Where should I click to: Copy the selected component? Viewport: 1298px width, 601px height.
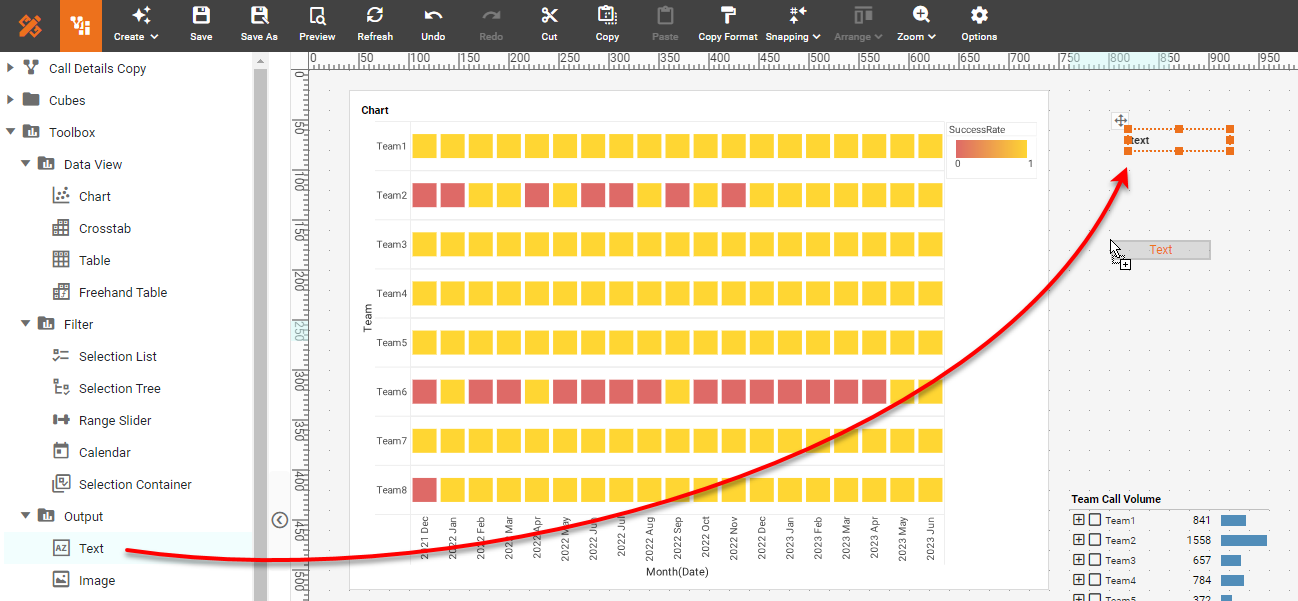point(607,25)
